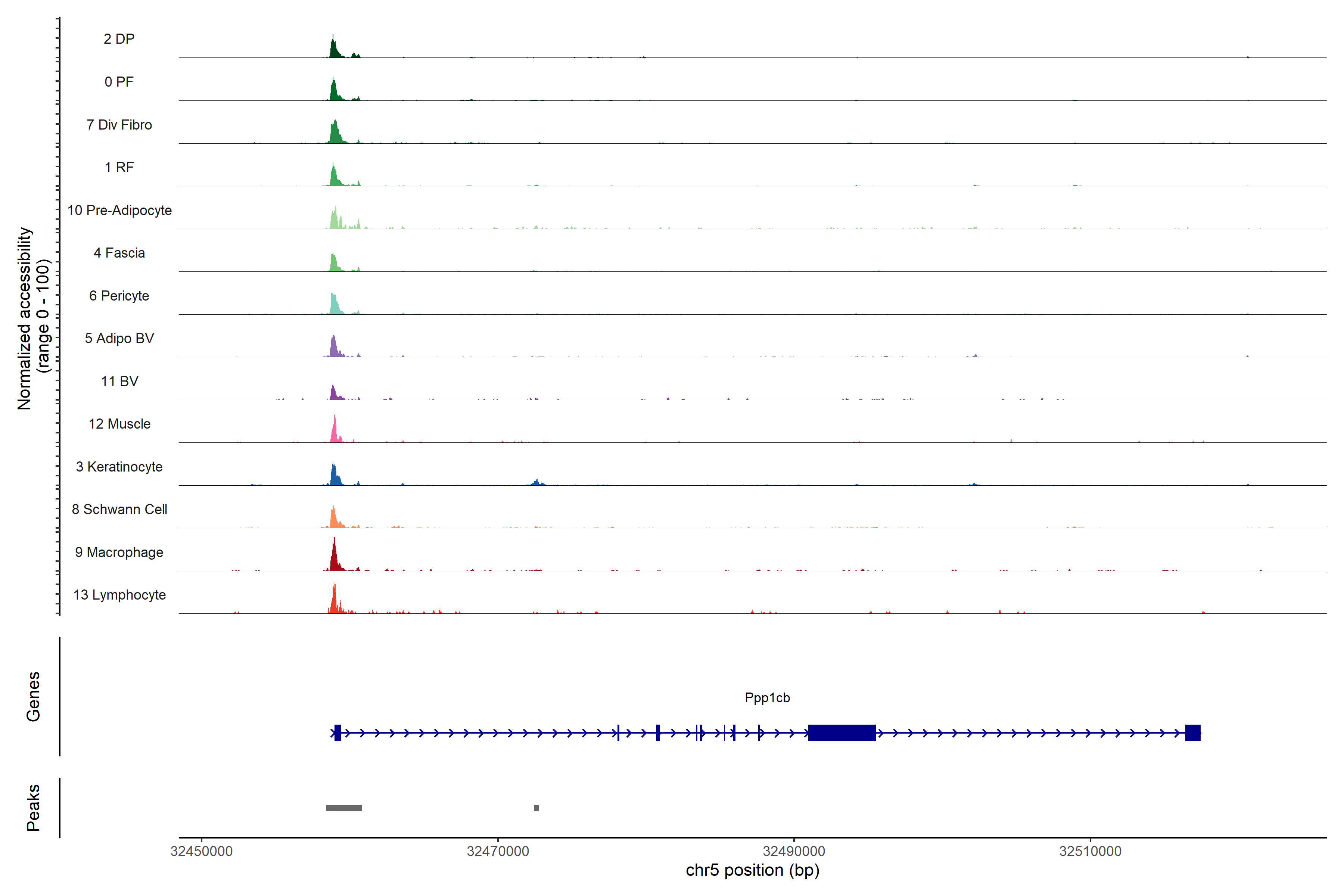Click the small gray peak marker
1344x896 pixels.
[x=536, y=808]
